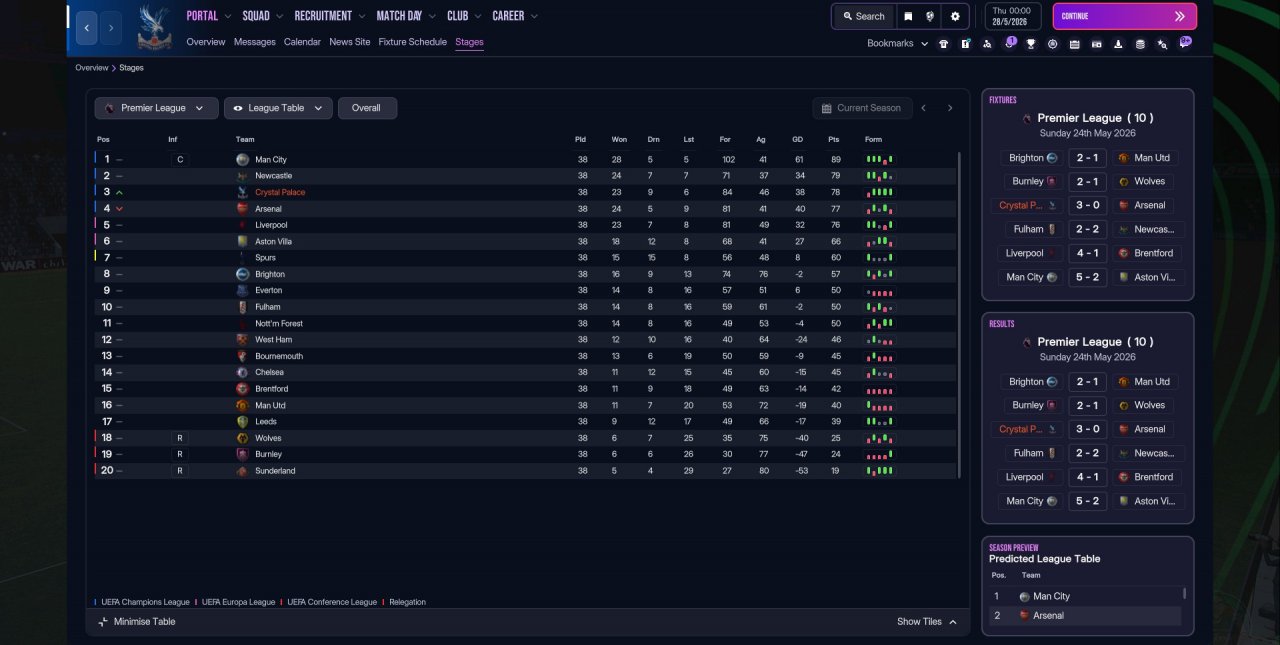
Task: Expand the Club menu chevron
Action: tap(477, 16)
